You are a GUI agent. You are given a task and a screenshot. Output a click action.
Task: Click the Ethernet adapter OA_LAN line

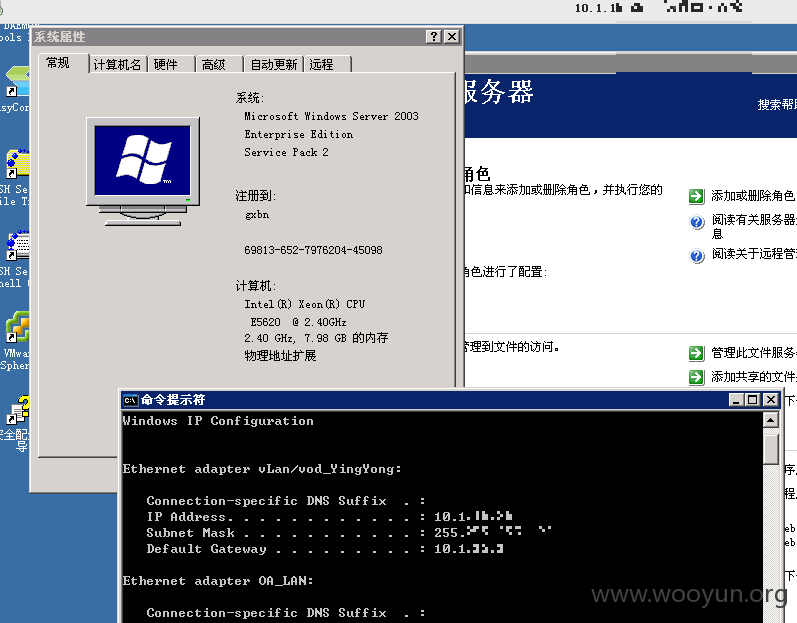[218, 580]
